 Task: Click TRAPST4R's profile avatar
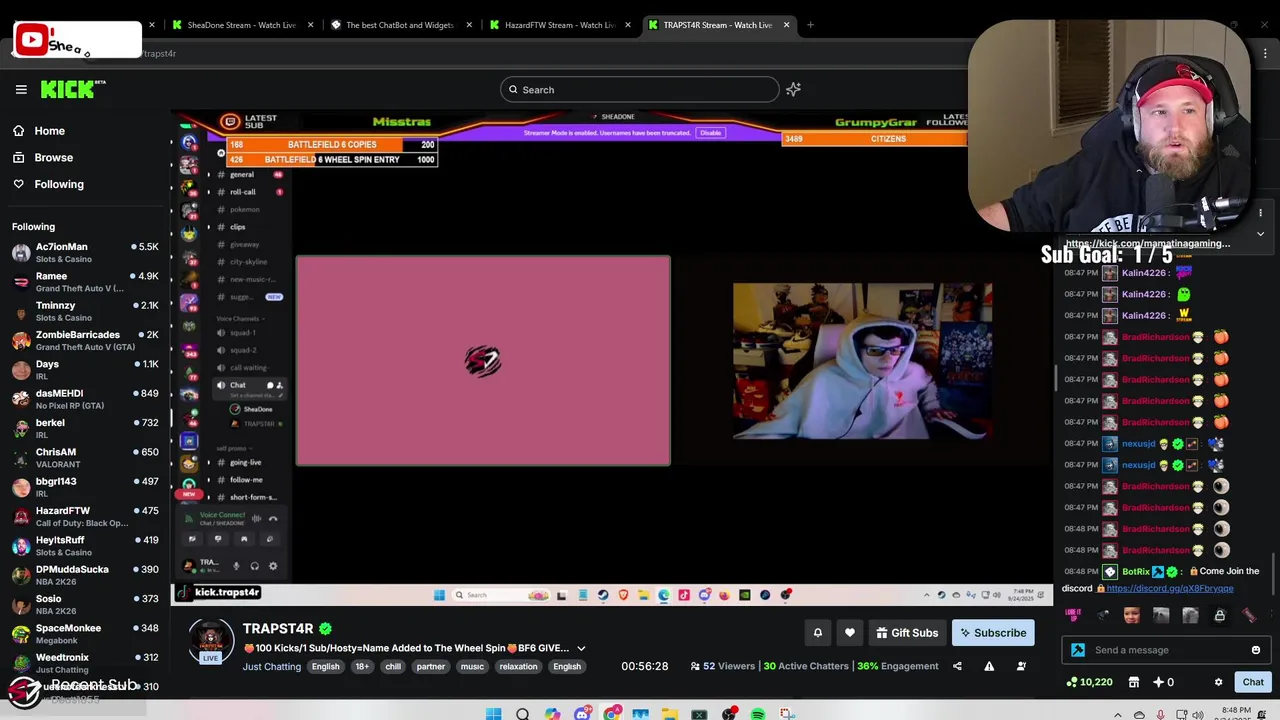pos(211,640)
